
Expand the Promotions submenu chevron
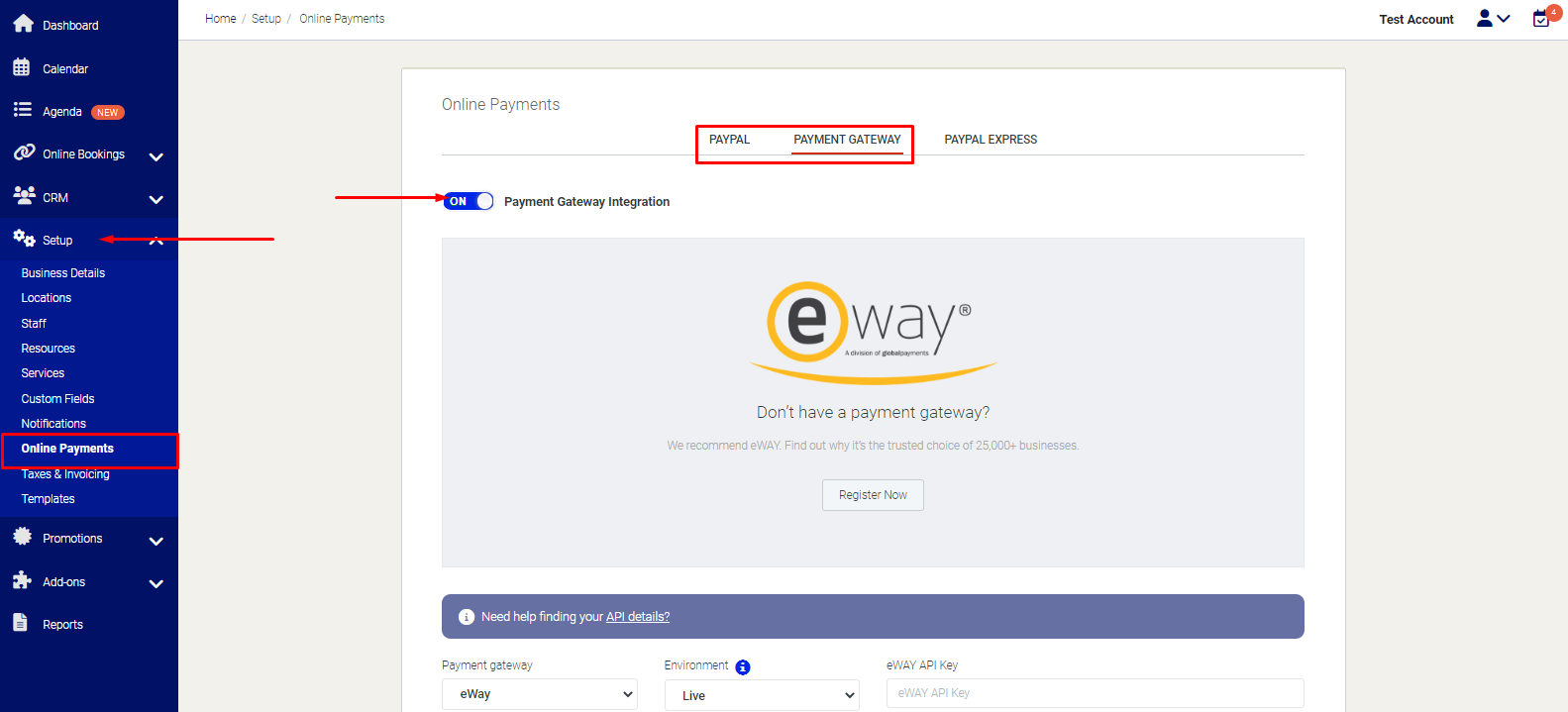(x=156, y=542)
